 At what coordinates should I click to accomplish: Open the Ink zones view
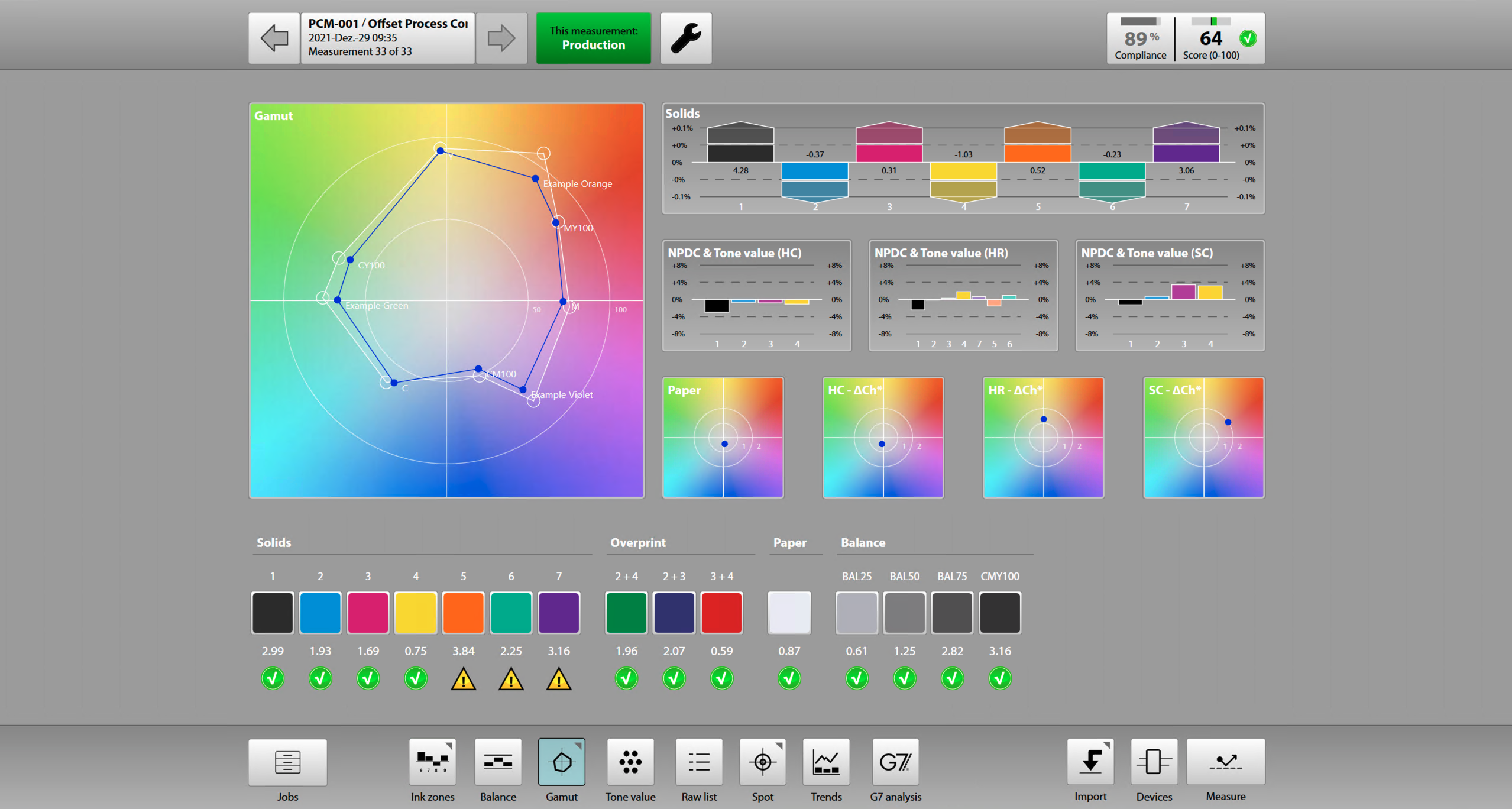[432, 762]
